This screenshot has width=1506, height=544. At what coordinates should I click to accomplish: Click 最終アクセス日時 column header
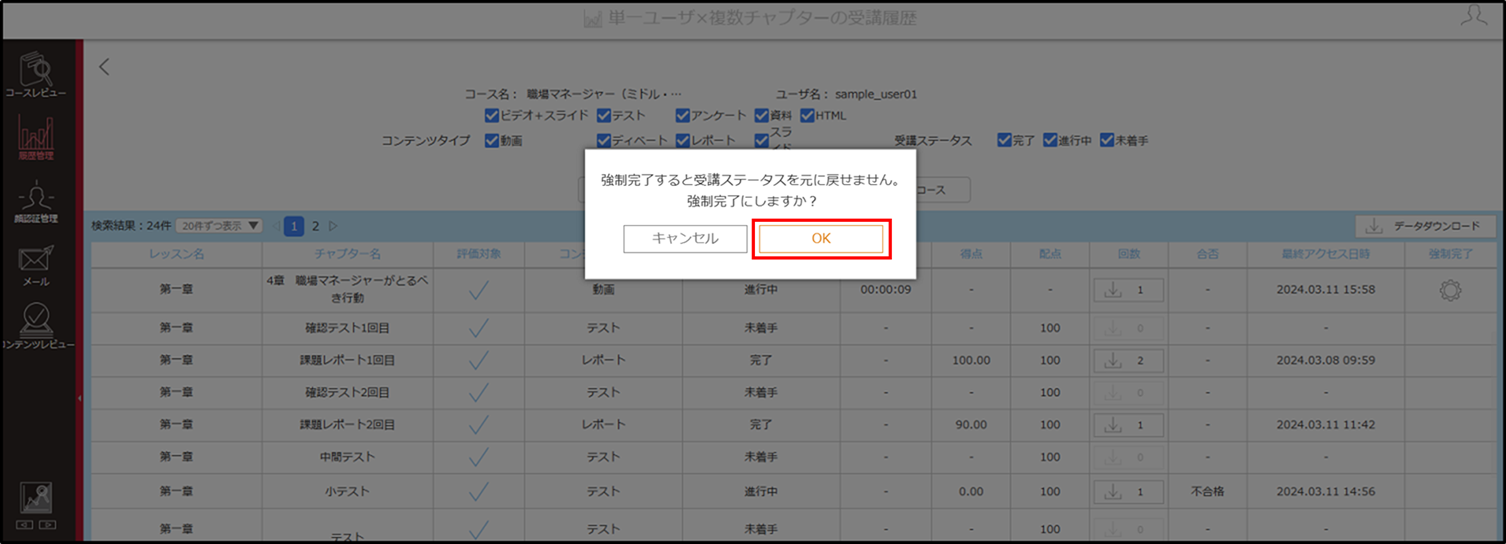coord(1326,254)
